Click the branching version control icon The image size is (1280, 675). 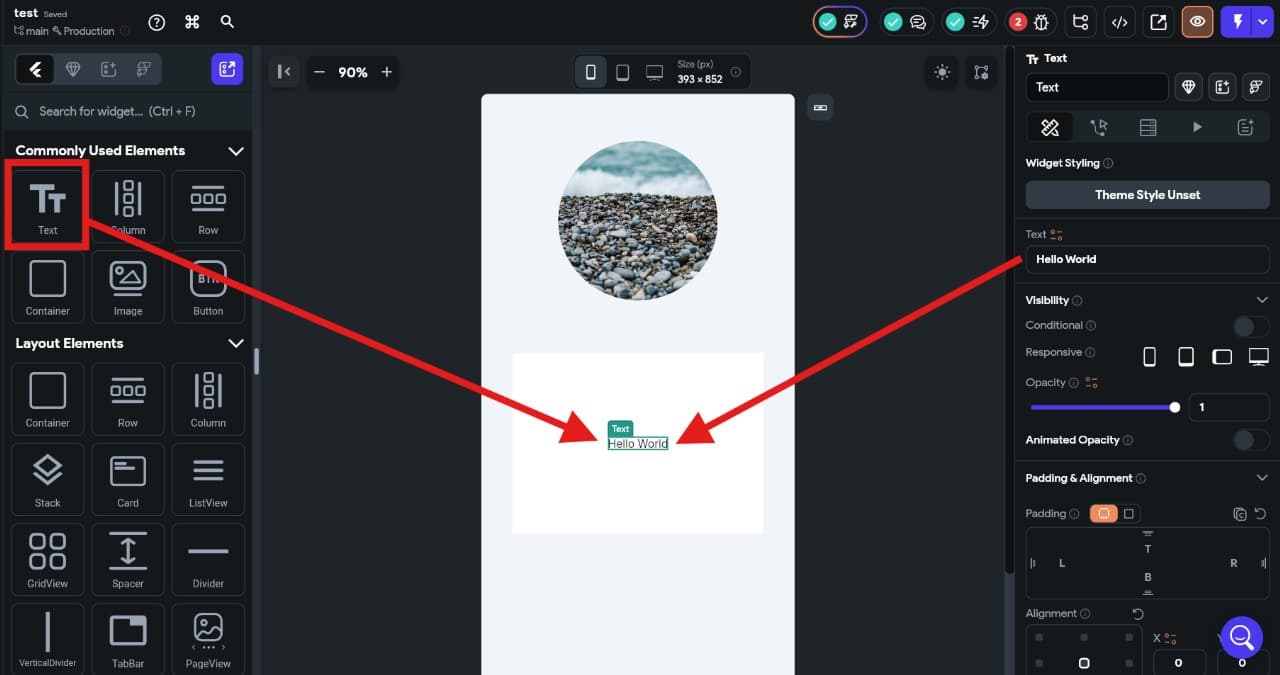tap(1079, 21)
